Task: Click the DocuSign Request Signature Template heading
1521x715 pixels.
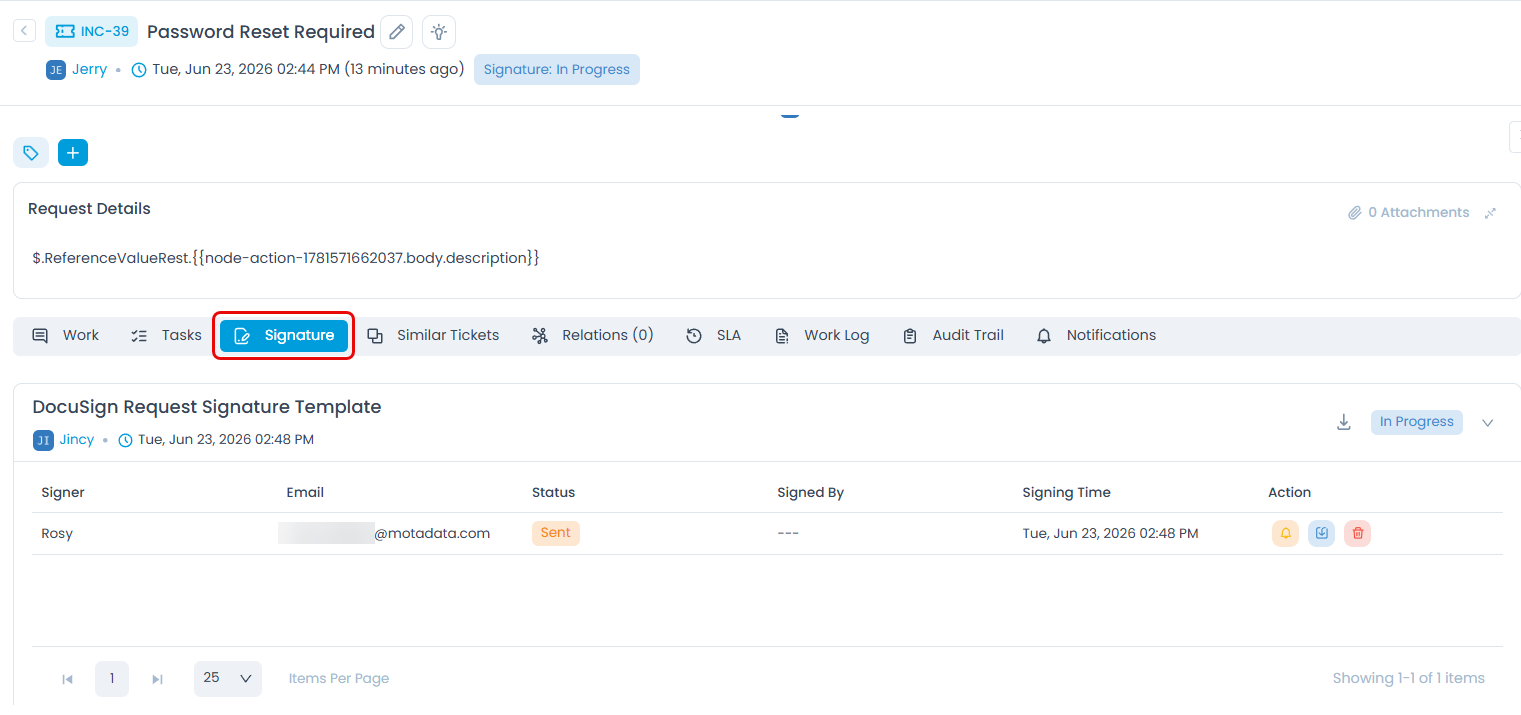Action: point(207,408)
